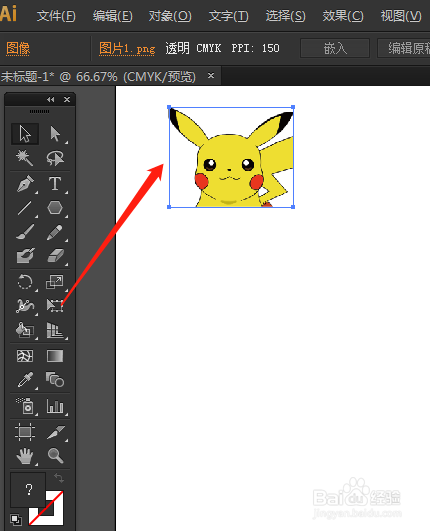The image size is (430, 531).
Task: Click the Fill color box
Action: tap(28, 490)
